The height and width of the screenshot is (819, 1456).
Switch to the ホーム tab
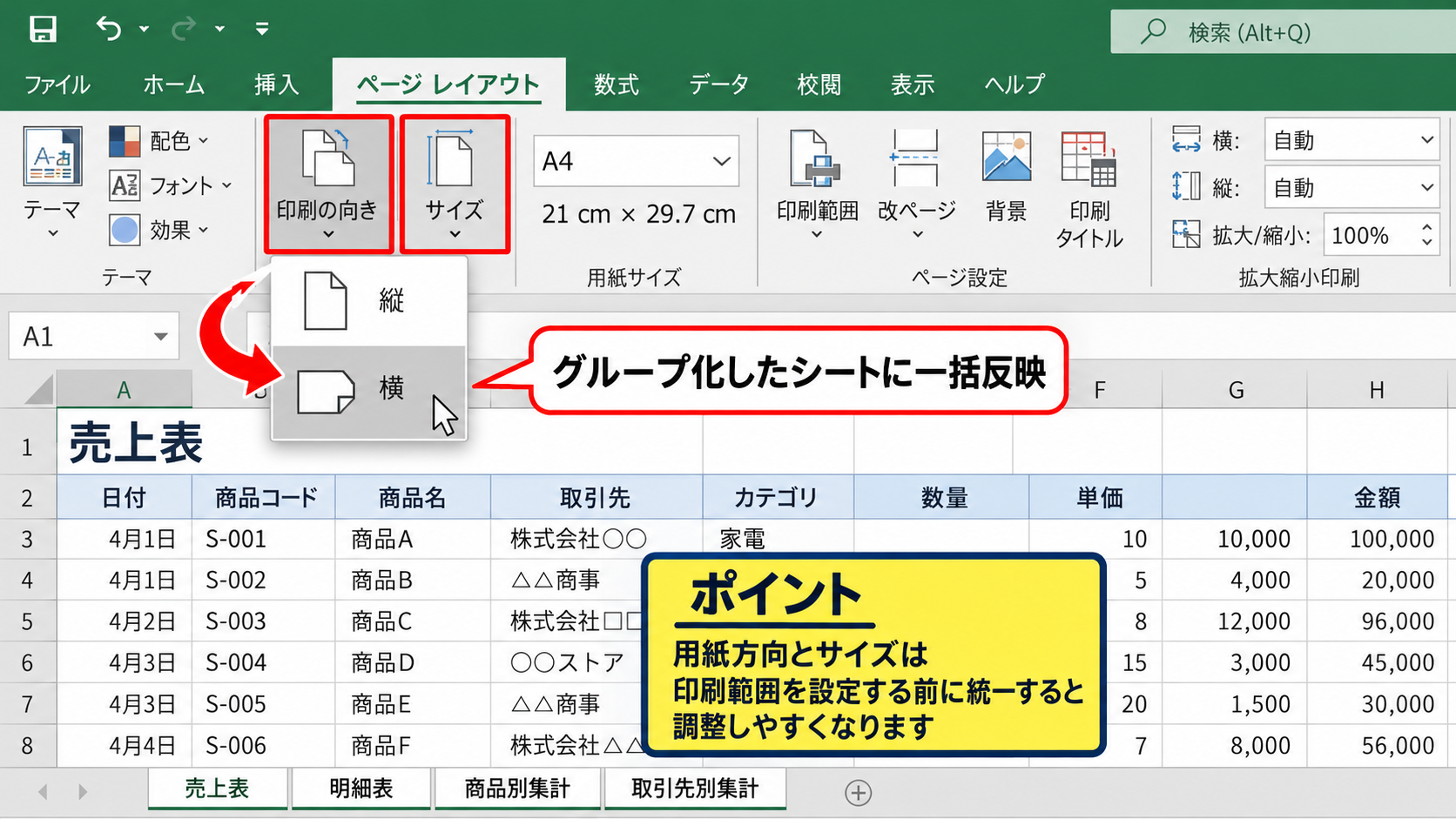tap(173, 84)
